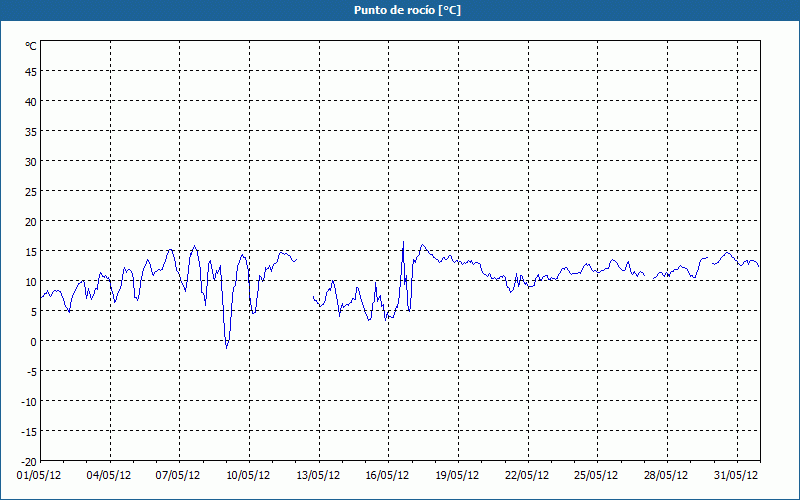Click the 28/05/12 date label

tap(666, 476)
